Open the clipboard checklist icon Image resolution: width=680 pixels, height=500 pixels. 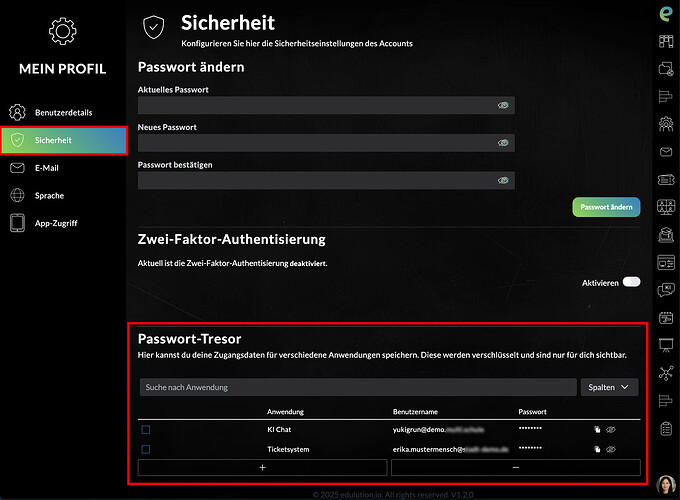[x=666, y=428]
